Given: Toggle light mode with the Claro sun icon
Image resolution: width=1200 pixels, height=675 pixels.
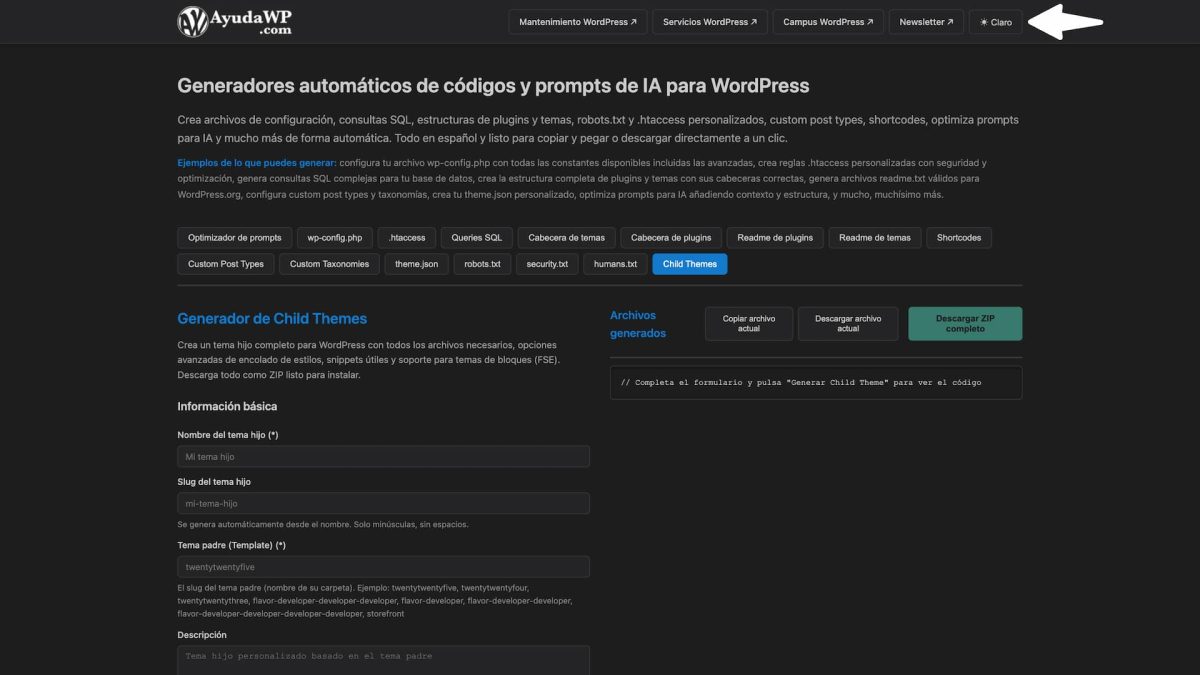Looking at the screenshot, I should [995, 21].
